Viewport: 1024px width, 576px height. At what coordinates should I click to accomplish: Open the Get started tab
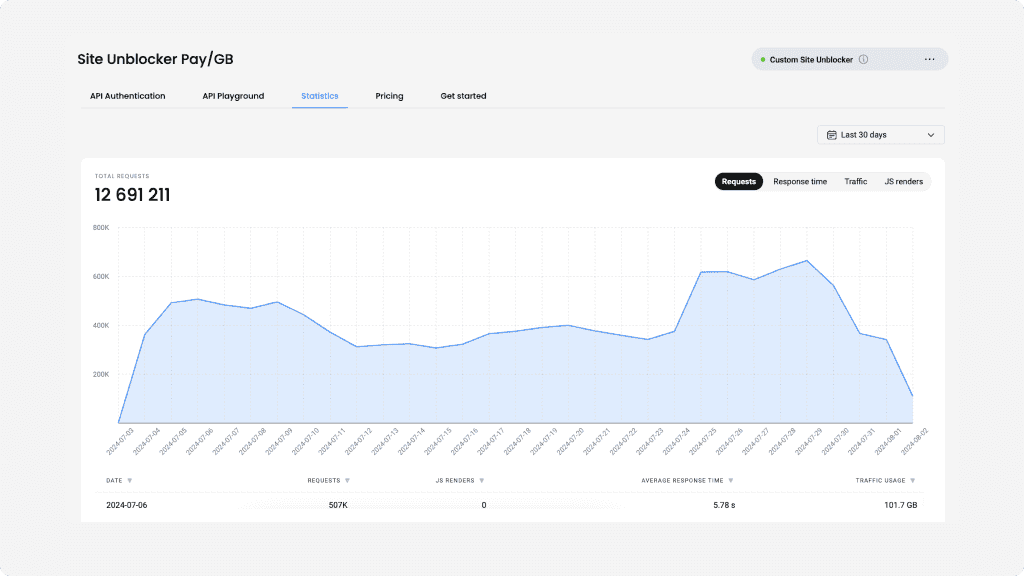pyautogui.click(x=463, y=96)
